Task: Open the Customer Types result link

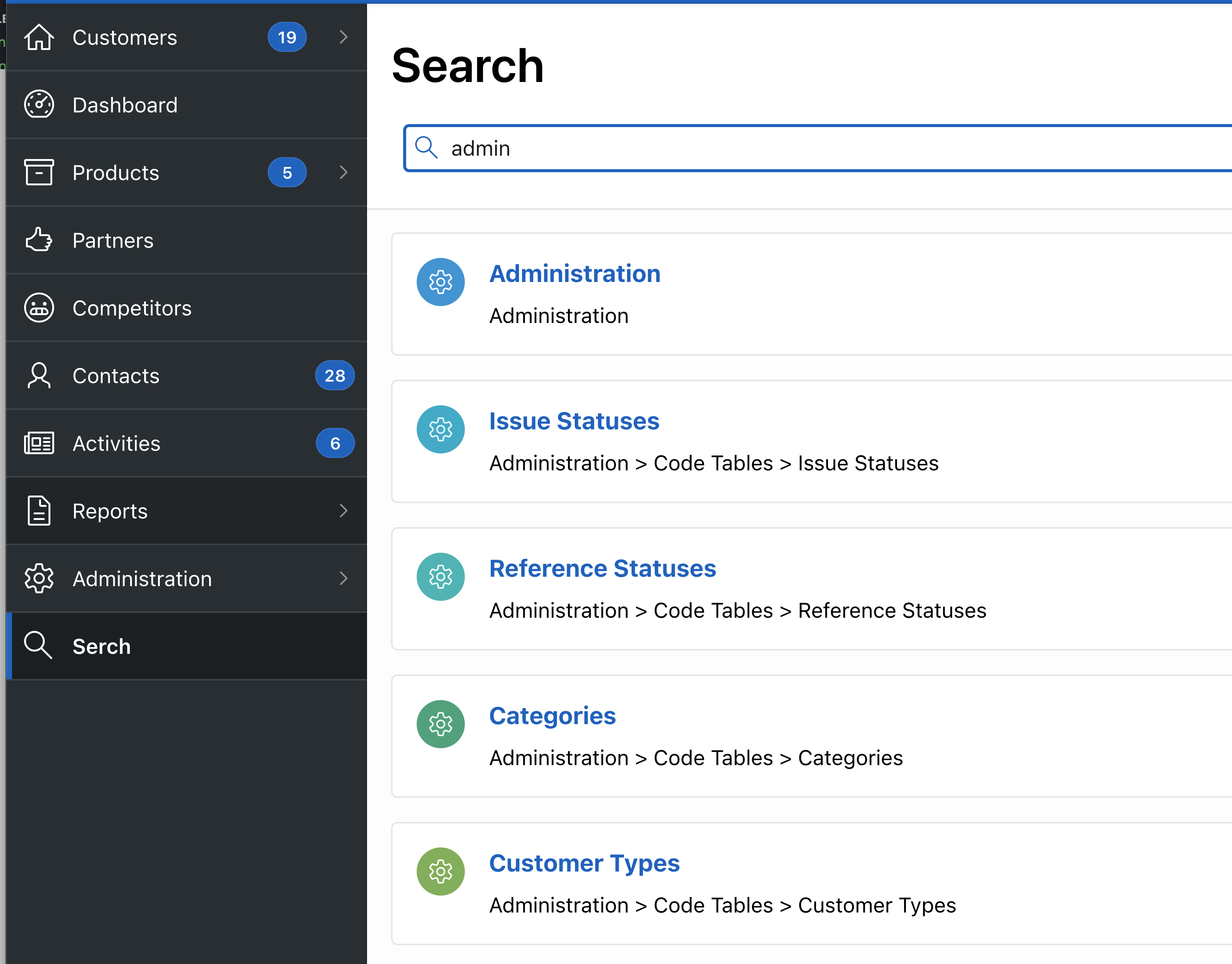Action: coord(584,863)
